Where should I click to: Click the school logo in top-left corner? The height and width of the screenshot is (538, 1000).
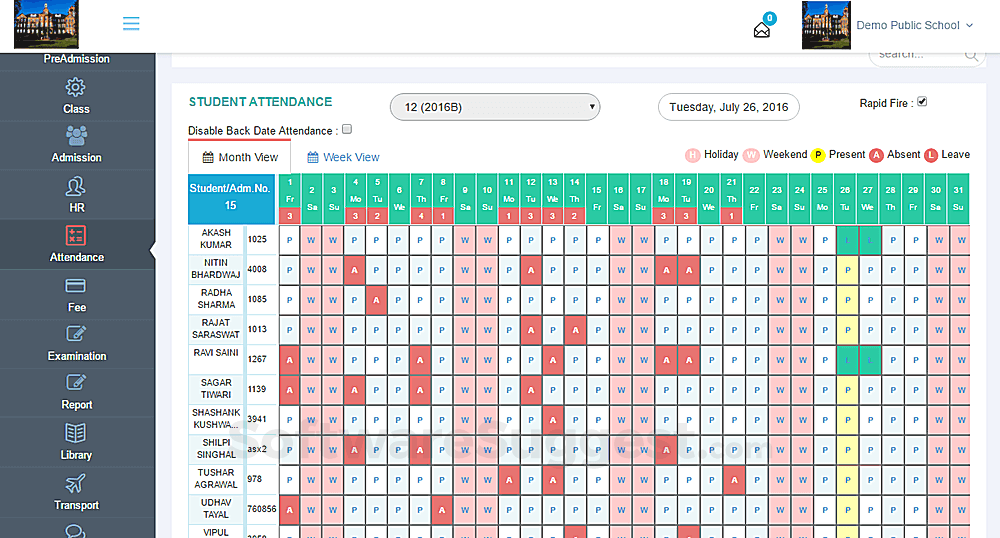tap(46, 24)
